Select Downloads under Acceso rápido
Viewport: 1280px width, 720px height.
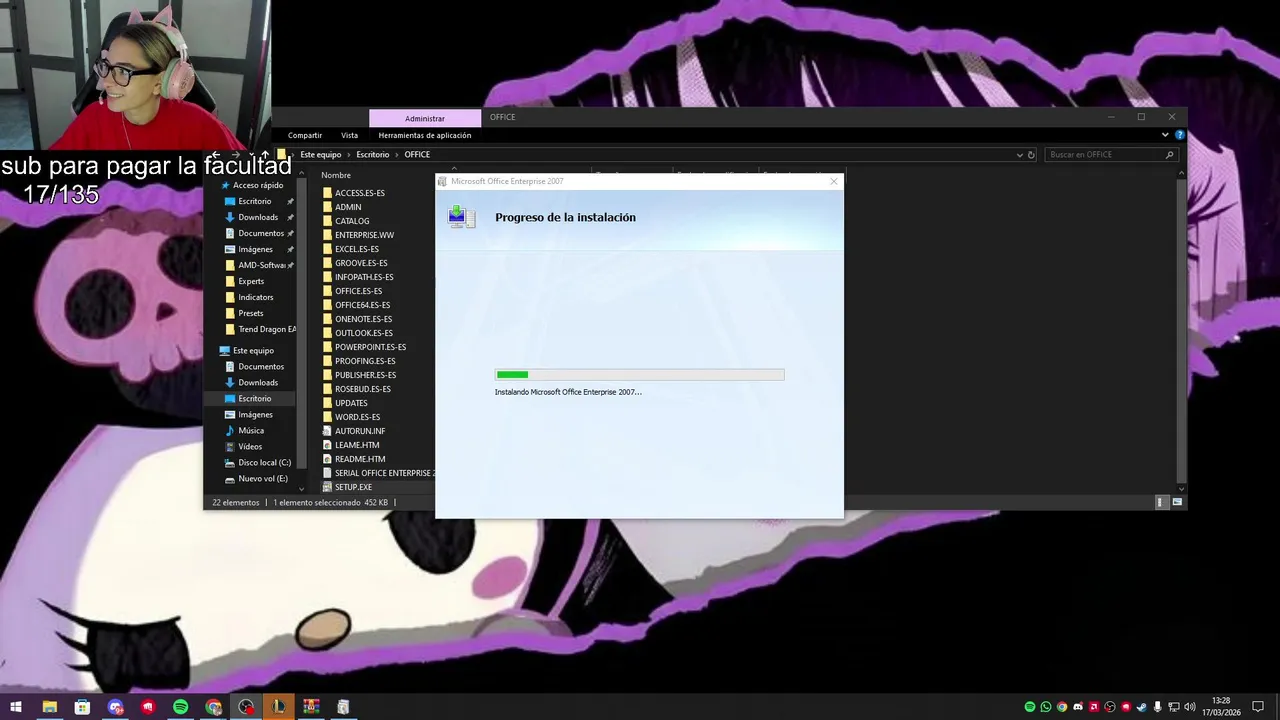(x=258, y=217)
